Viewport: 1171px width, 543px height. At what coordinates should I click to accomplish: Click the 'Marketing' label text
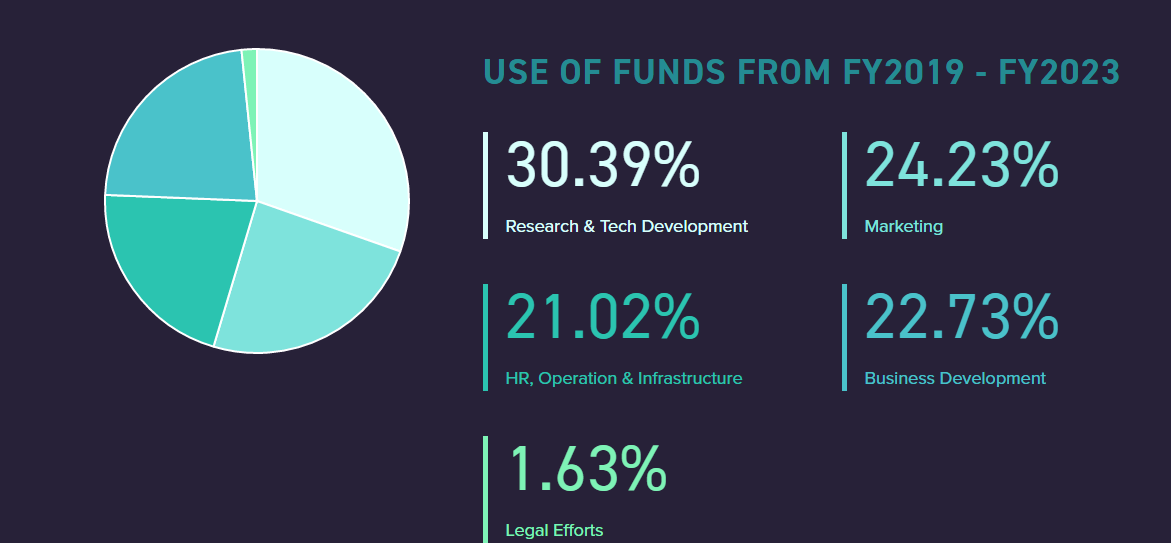pyautogui.click(x=903, y=226)
